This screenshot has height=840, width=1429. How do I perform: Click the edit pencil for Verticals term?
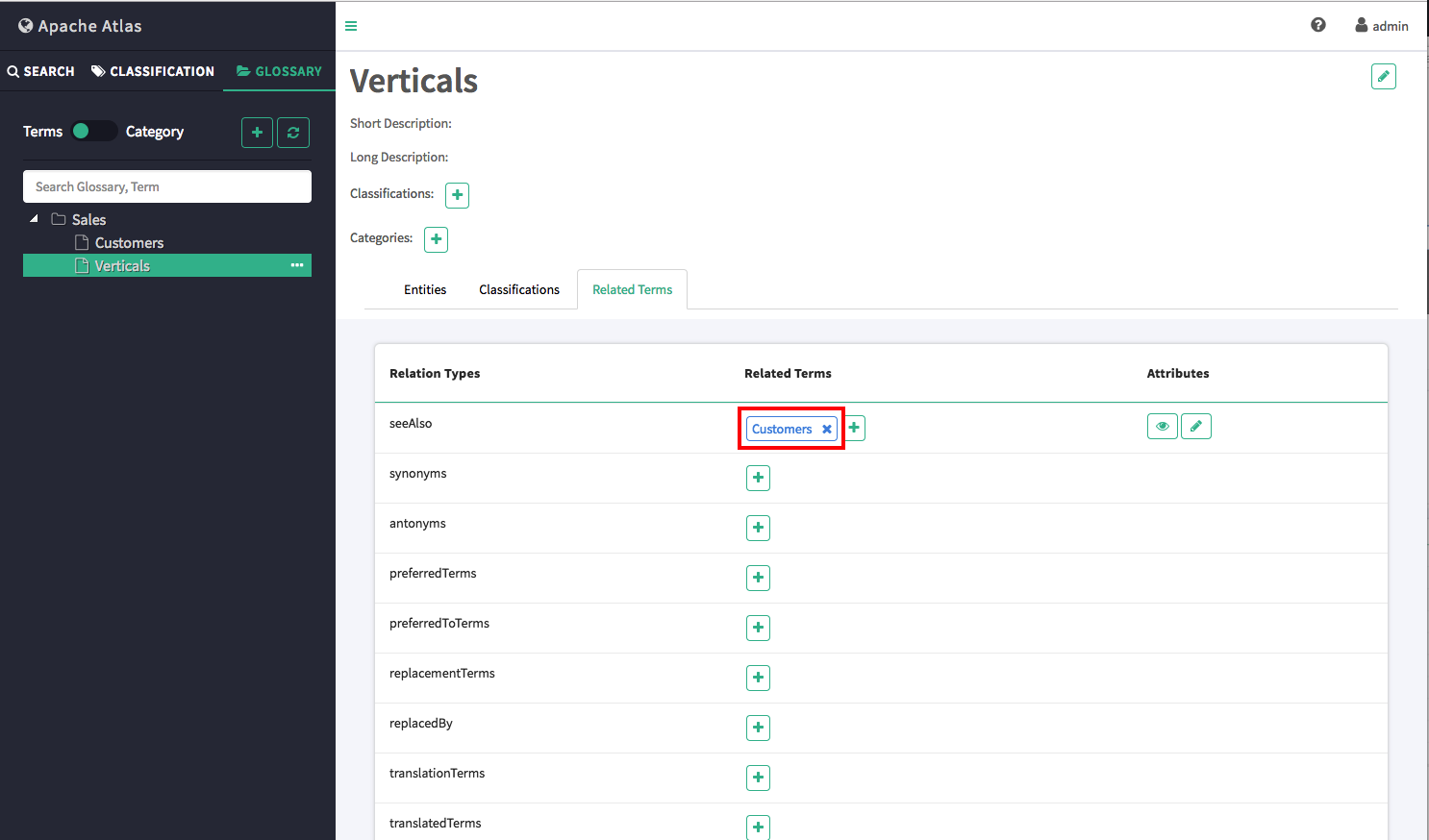click(1383, 77)
